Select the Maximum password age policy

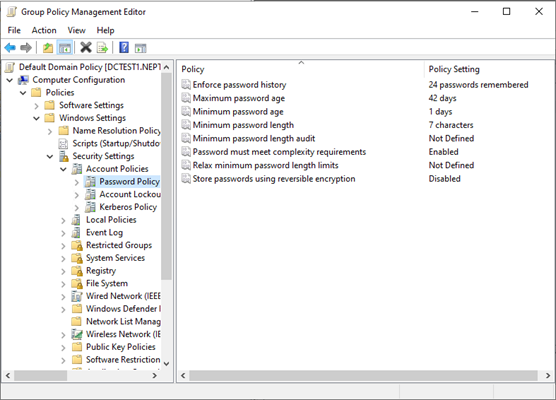(x=238, y=98)
